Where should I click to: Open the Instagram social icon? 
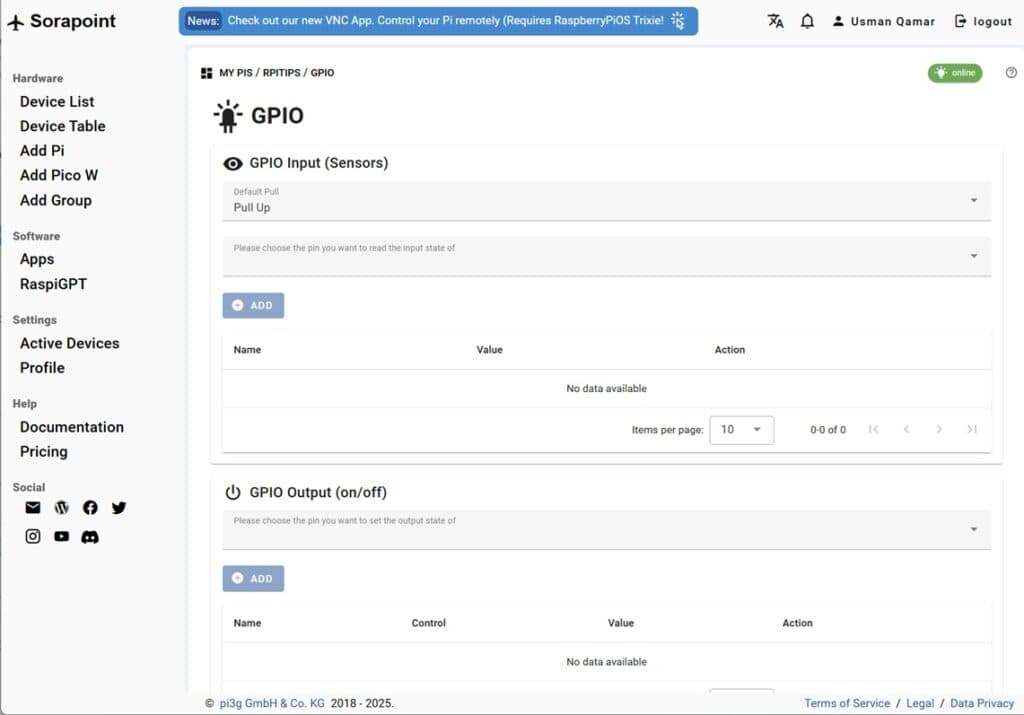click(x=33, y=537)
